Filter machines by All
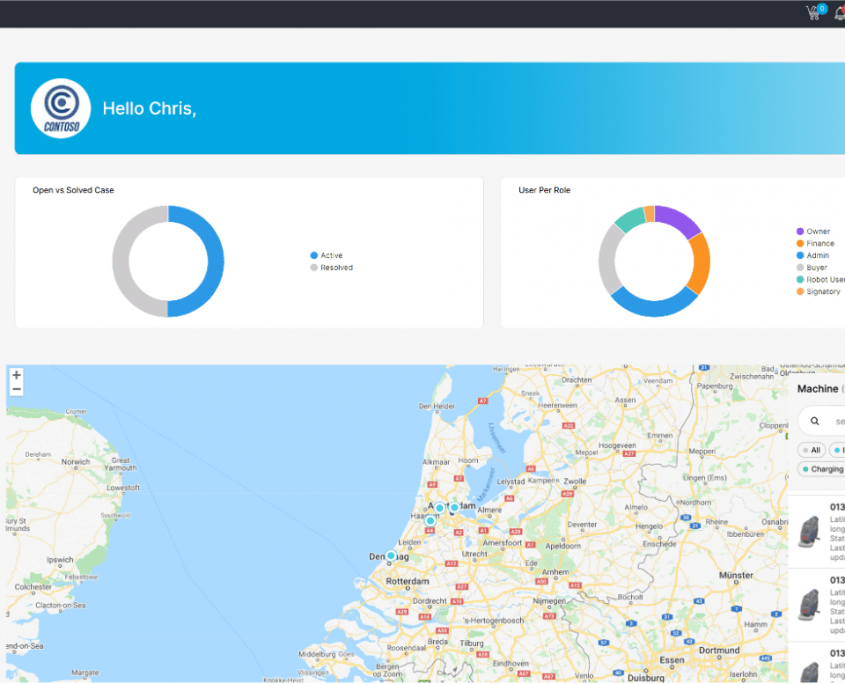 coord(811,450)
